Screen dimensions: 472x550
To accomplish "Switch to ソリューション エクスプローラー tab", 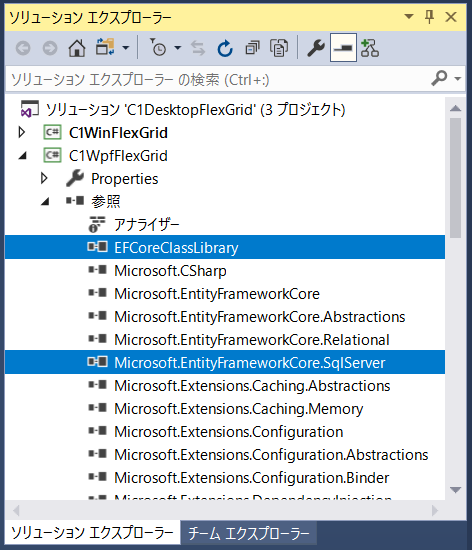I will click(93, 533).
